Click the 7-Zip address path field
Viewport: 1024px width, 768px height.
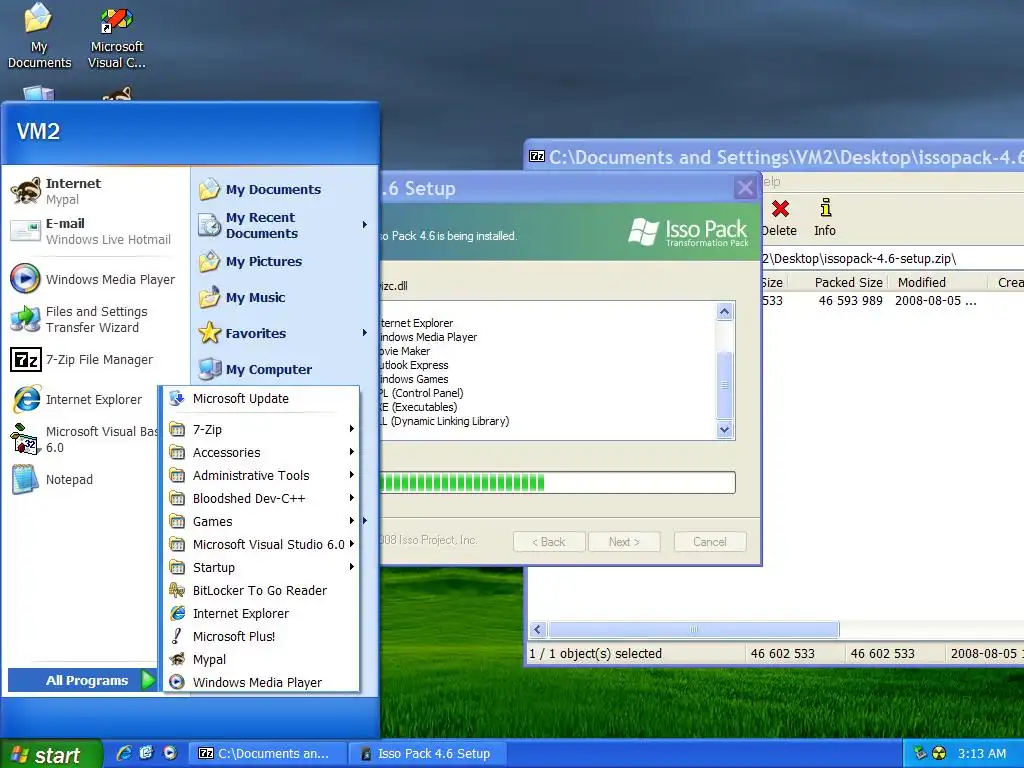pyautogui.click(x=892, y=259)
